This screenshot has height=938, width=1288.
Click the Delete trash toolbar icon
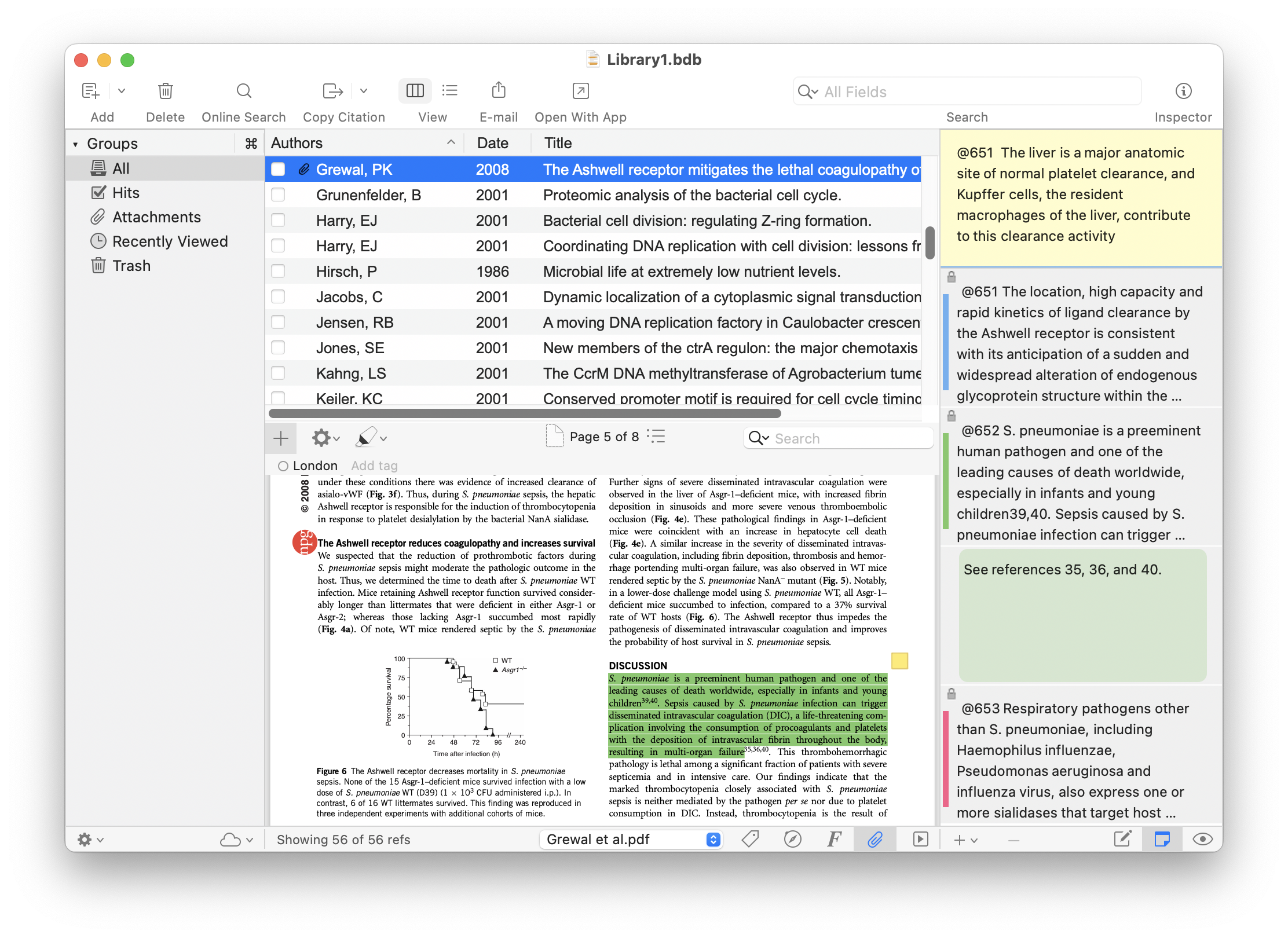click(165, 91)
